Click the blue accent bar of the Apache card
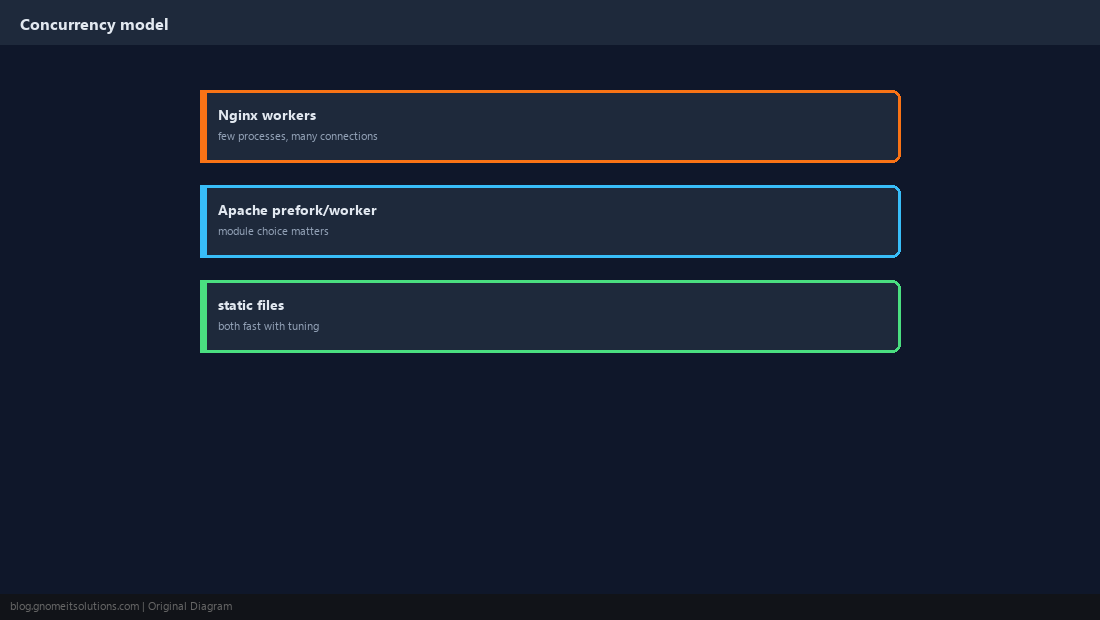The image size is (1100, 620). (203, 222)
